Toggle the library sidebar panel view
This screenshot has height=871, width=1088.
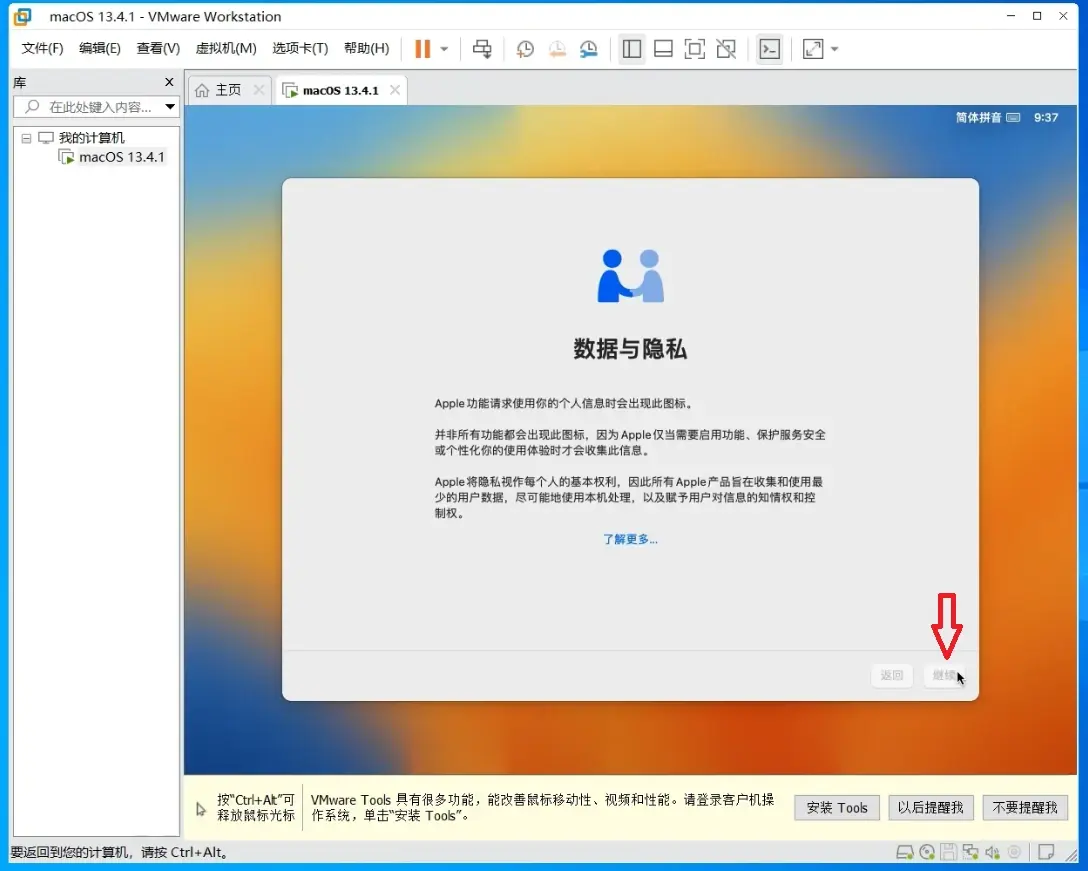click(x=631, y=49)
